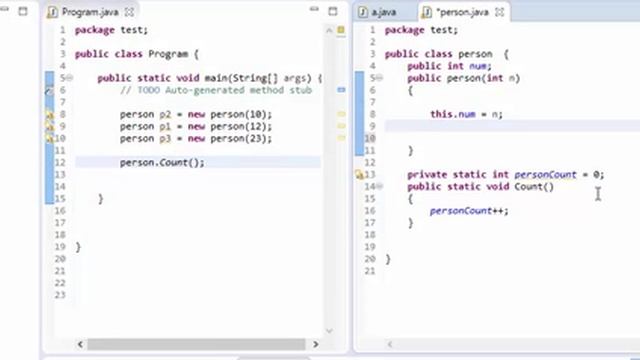The image size is (640, 360).
Task: Click the vertical scrollbar up arrow in Program.java
Action: pos(329,30)
